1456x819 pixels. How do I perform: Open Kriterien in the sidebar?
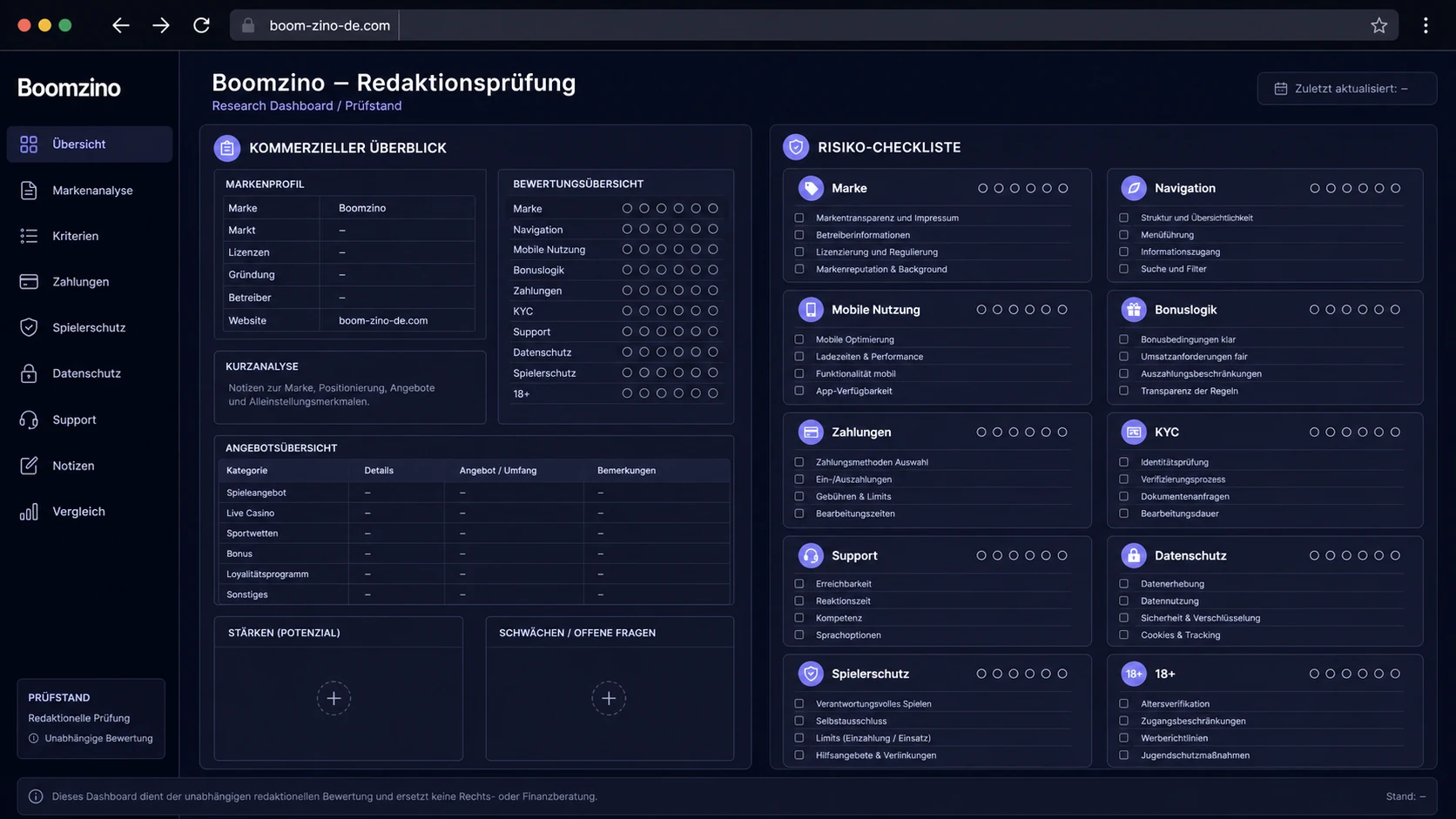(90, 236)
